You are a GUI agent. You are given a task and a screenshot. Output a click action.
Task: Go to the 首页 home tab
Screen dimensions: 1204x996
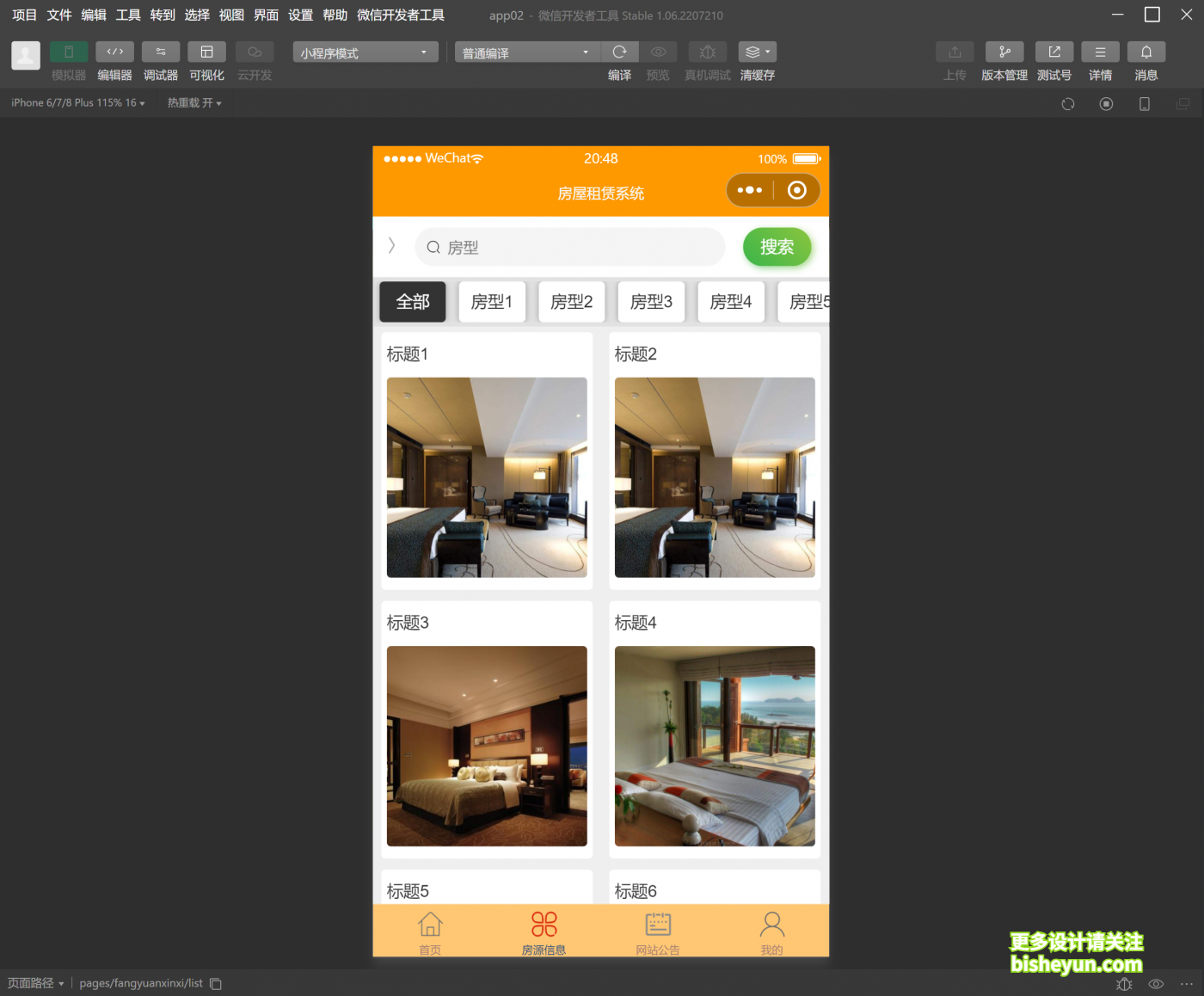[x=430, y=932]
